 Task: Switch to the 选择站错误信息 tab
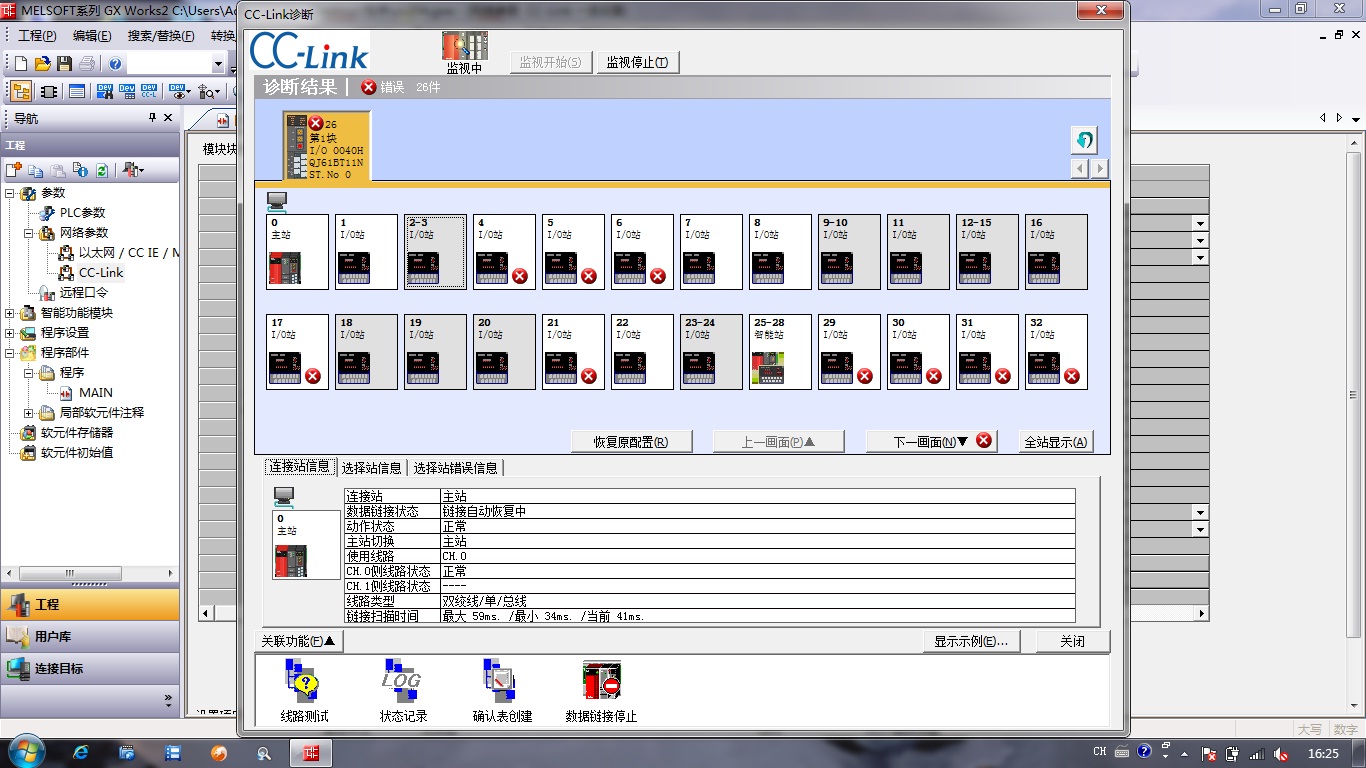point(456,468)
